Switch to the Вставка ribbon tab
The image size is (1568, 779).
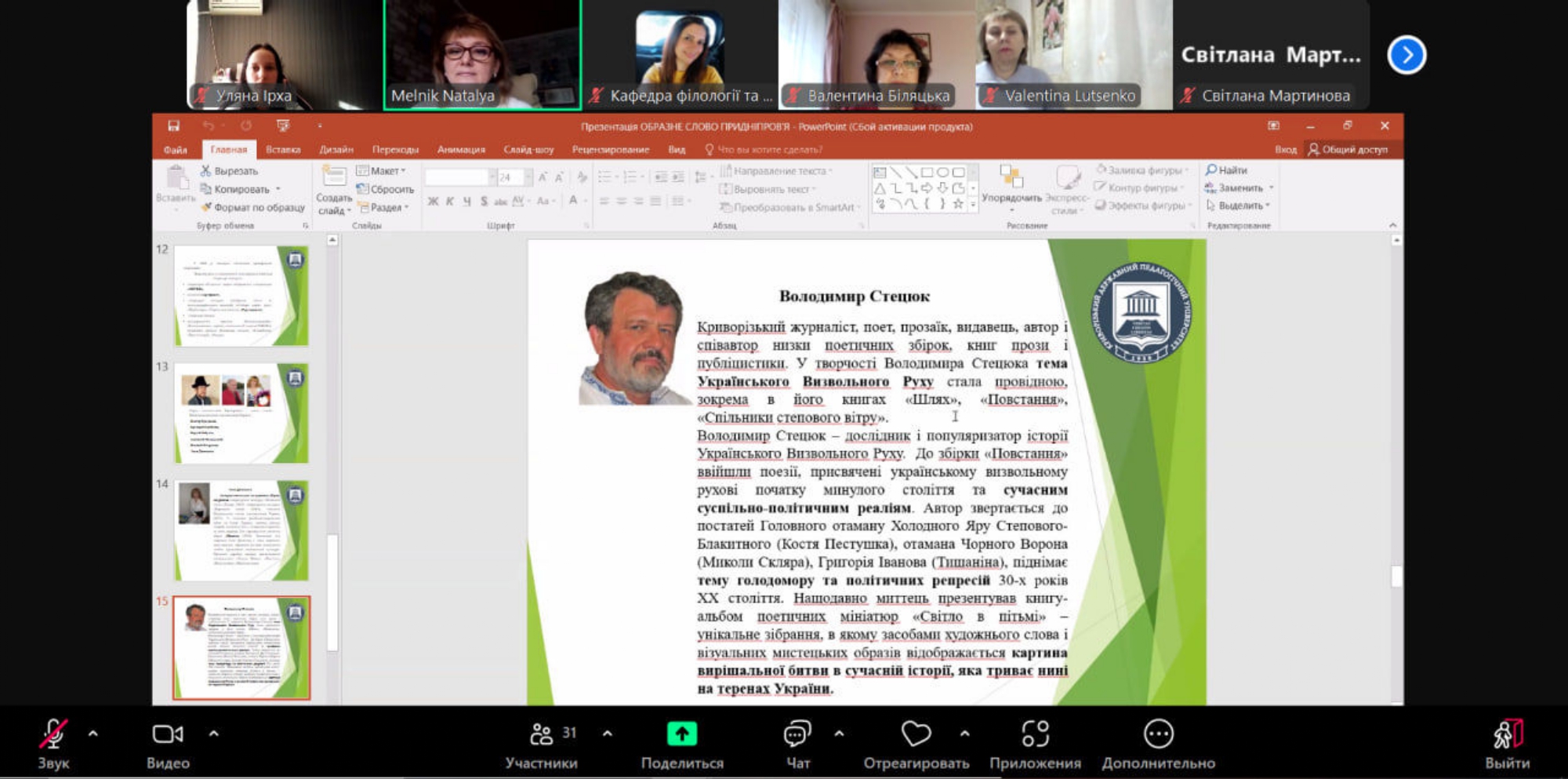[283, 150]
